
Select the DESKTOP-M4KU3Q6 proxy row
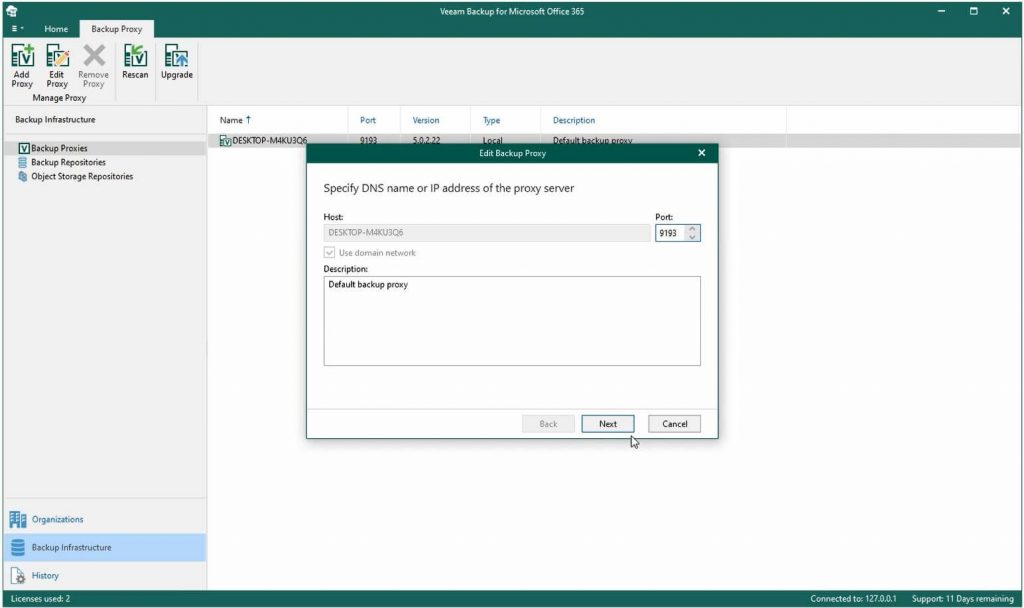point(614,140)
